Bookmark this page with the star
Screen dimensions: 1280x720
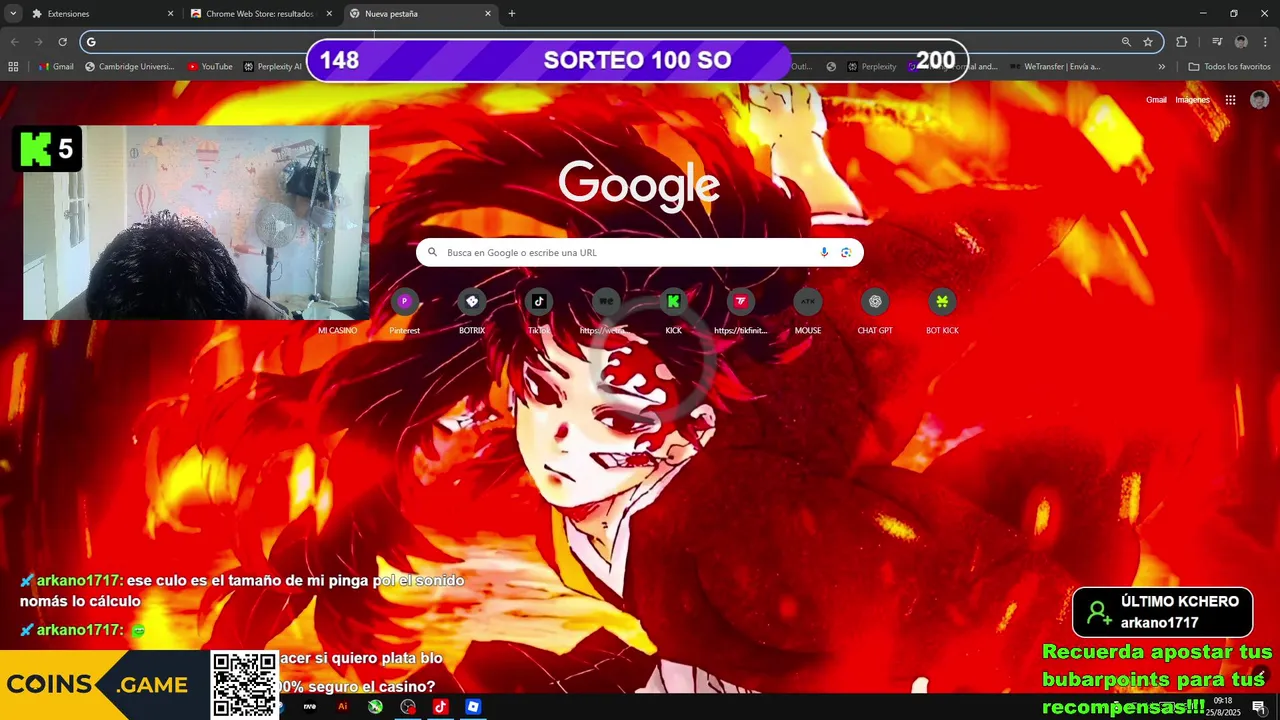1148,42
